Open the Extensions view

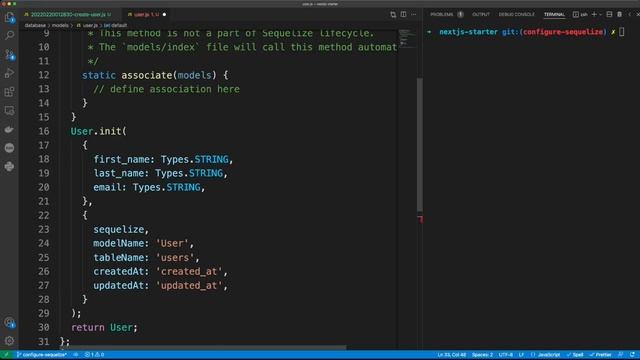[x=9, y=92]
